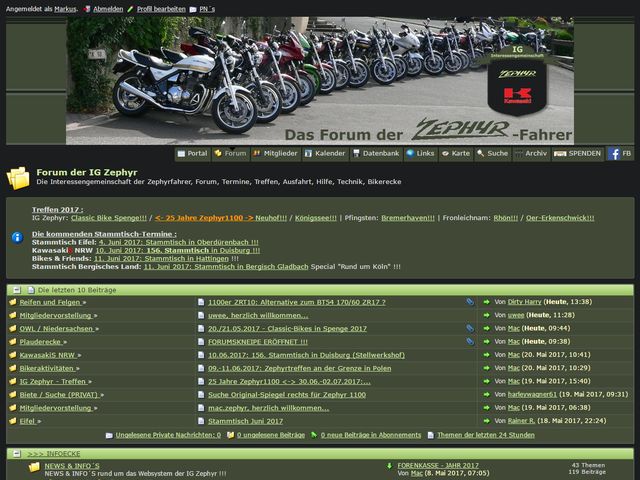
Task: Go to latest post by Dirty Harry arrow
Action: [486, 302]
